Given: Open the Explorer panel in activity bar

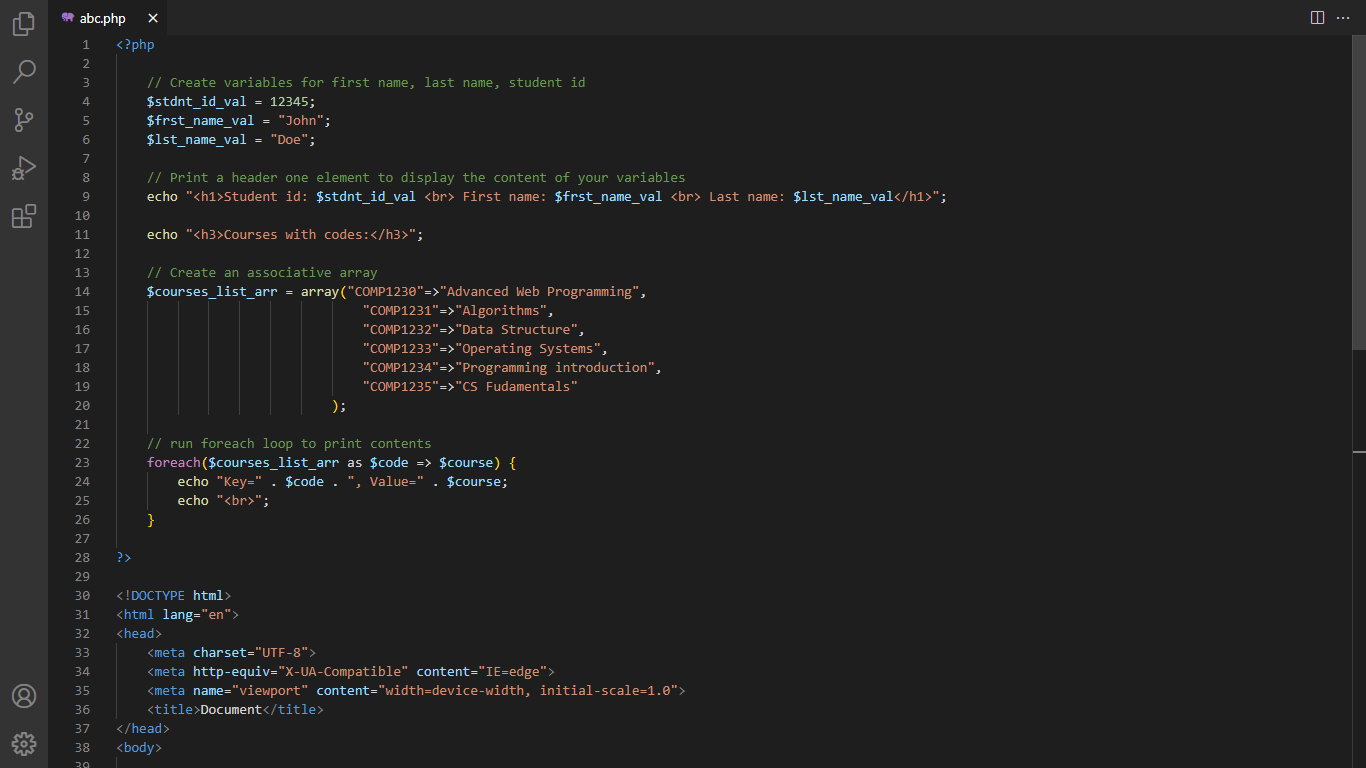Looking at the screenshot, I should [x=24, y=24].
